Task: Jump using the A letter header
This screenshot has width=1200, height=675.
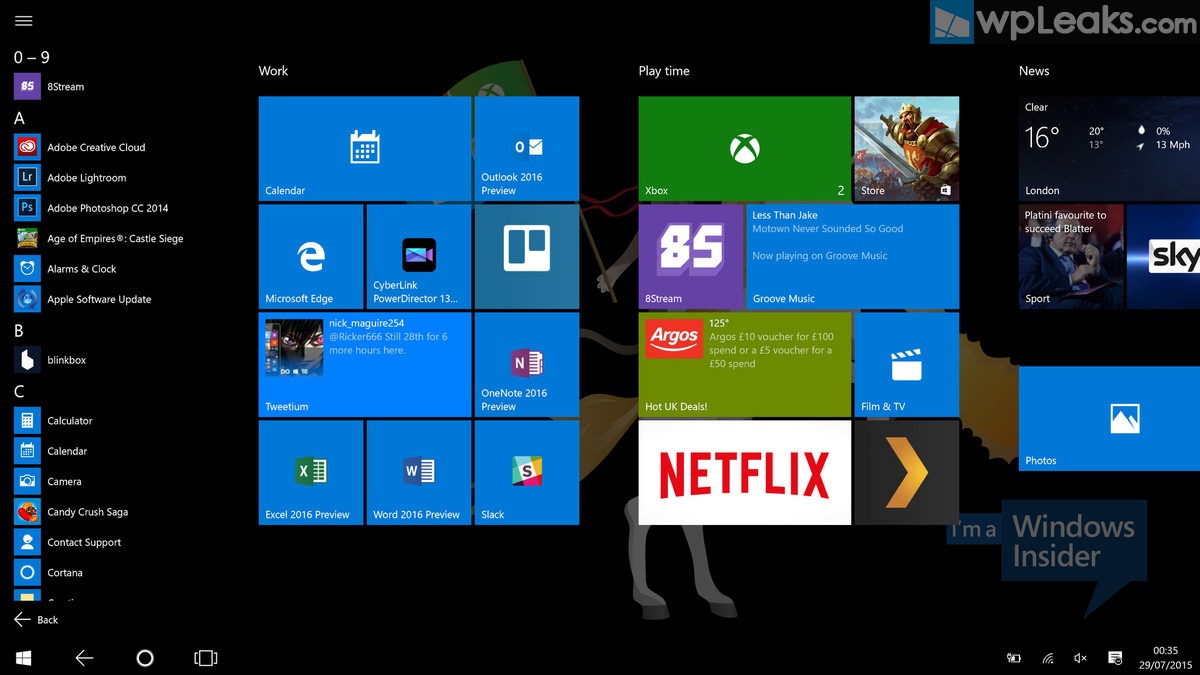Action: (19, 118)
